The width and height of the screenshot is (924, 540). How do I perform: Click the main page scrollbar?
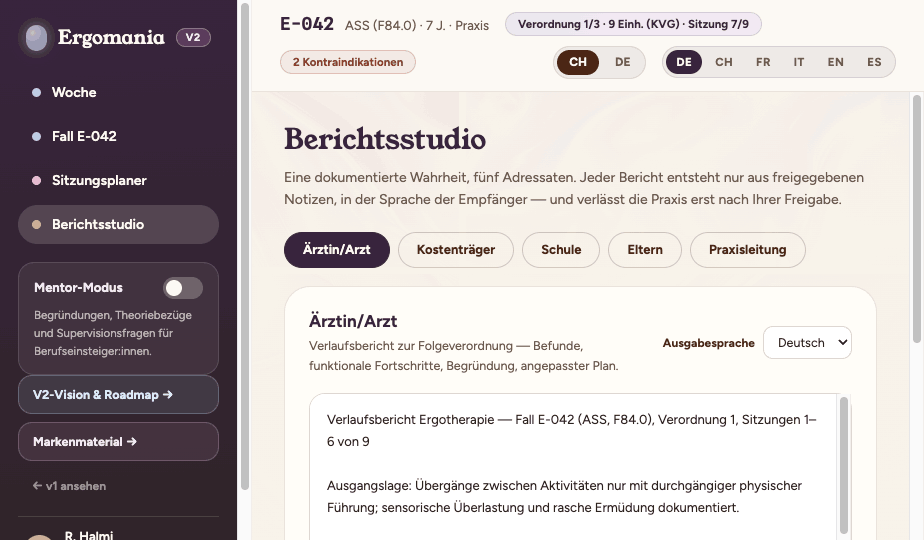click(916, 218)
